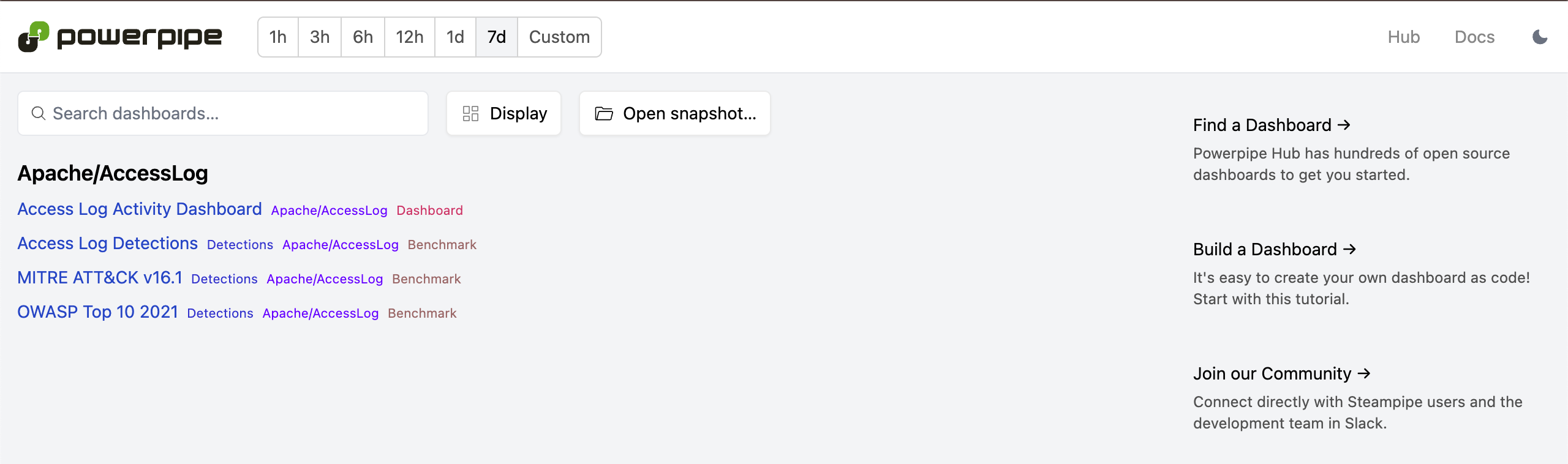1568x464 pixels.
Task: Select the 12h time range
Action: [409, 37]
